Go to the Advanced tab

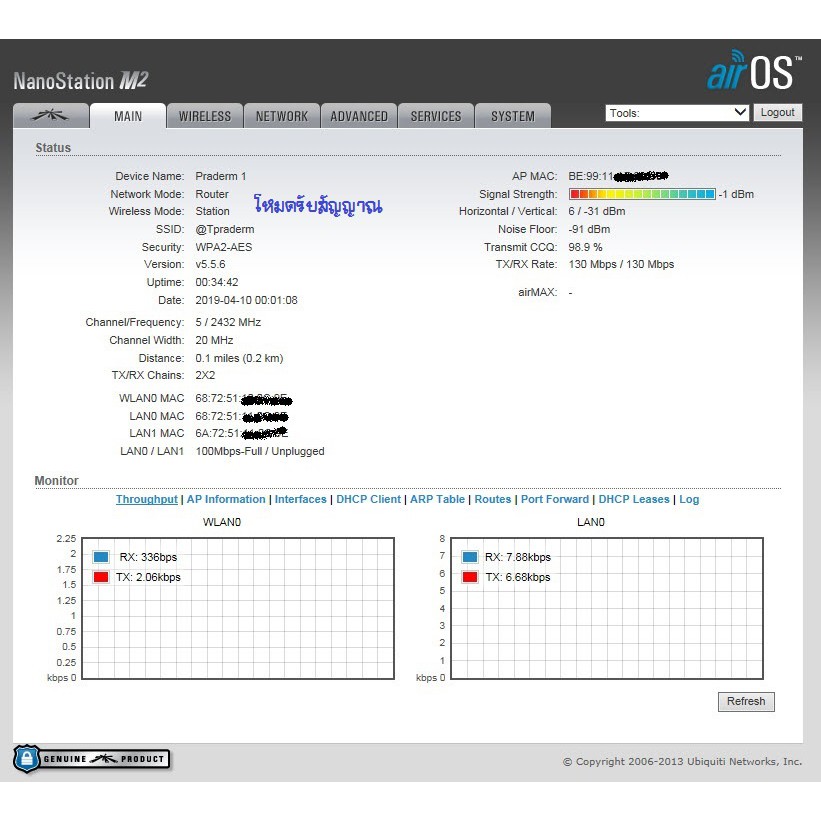click(x=358, y=116)
